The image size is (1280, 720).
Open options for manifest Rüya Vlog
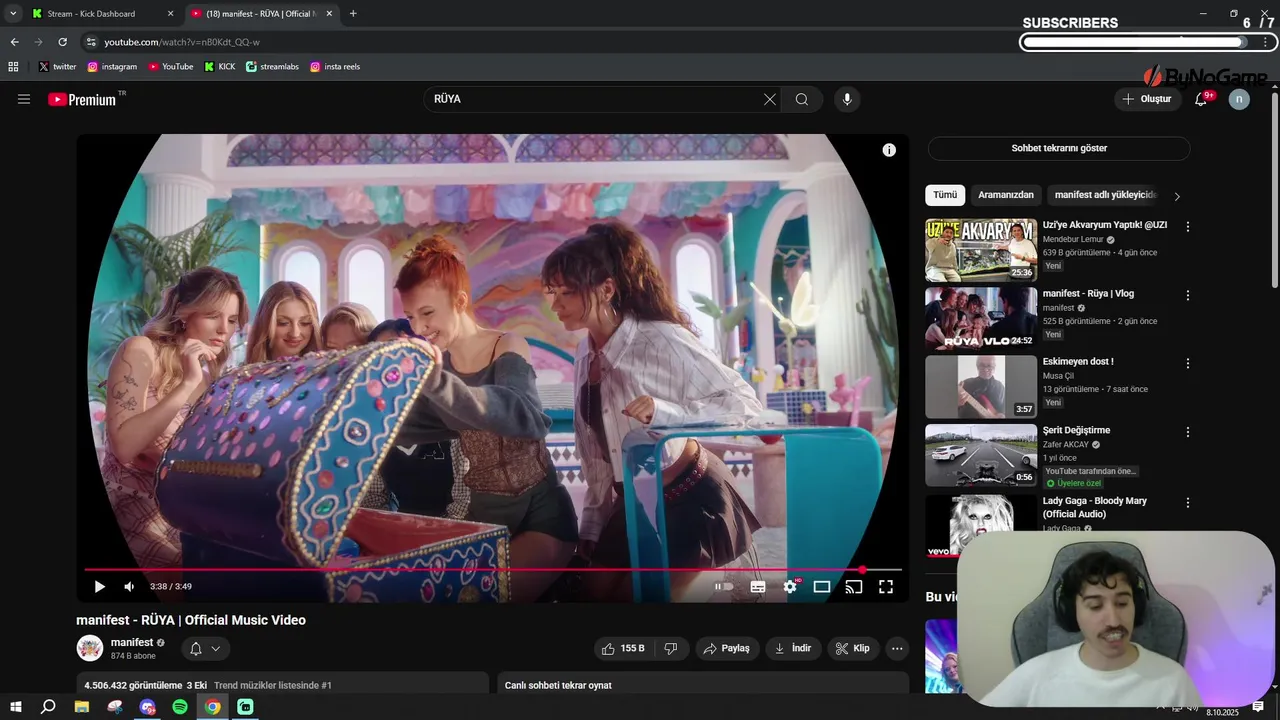tap(1188, 295)
